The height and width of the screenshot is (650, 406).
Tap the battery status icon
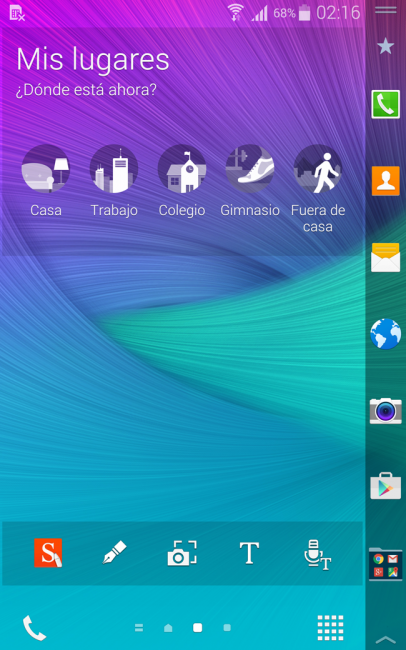click(x=305, y=12)
